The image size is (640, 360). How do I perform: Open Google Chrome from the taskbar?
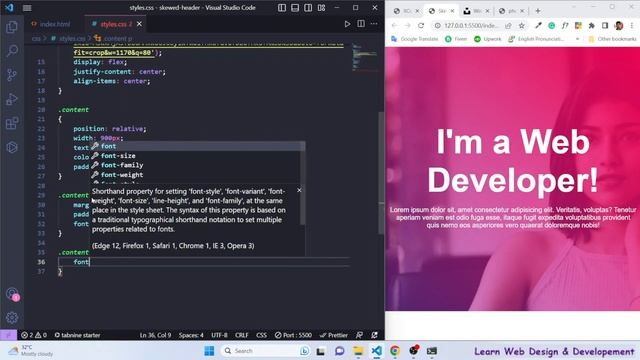(x=395, y=351)
